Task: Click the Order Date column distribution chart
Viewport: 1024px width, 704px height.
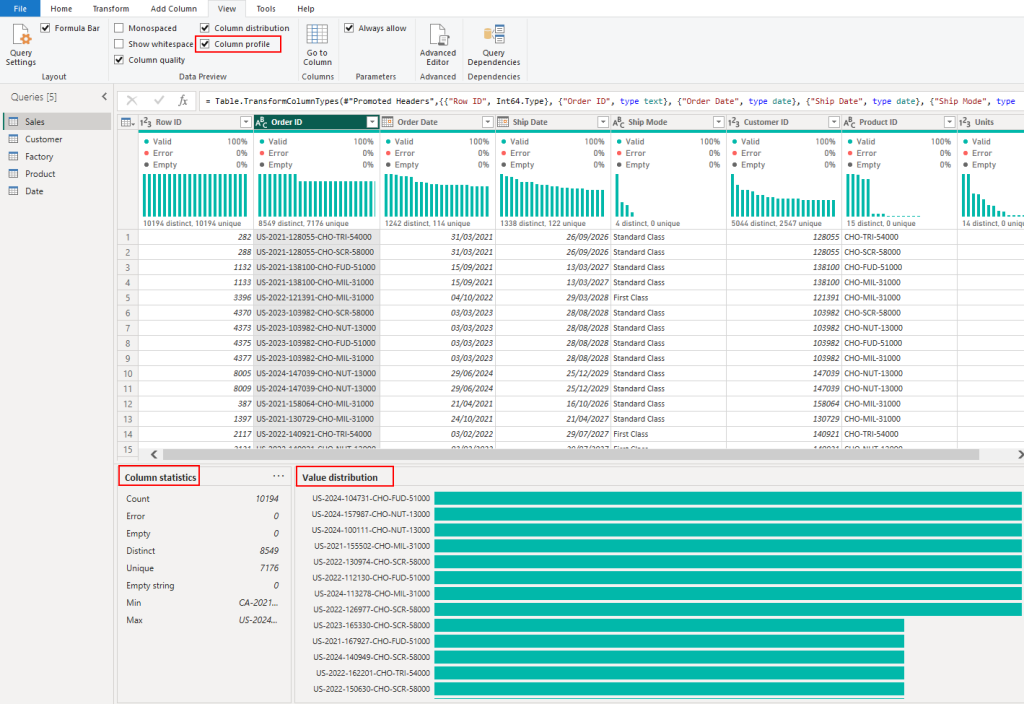Action: pyautogui.click(x=437, y=195)
